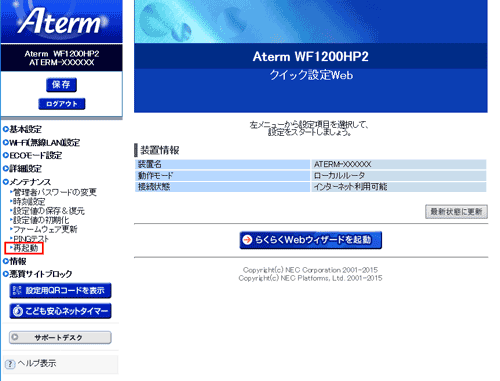The width and height of the screenshot is (500, 381).
Task: Launch らくらくWebウィザードを起動 button
Action: 311,240
